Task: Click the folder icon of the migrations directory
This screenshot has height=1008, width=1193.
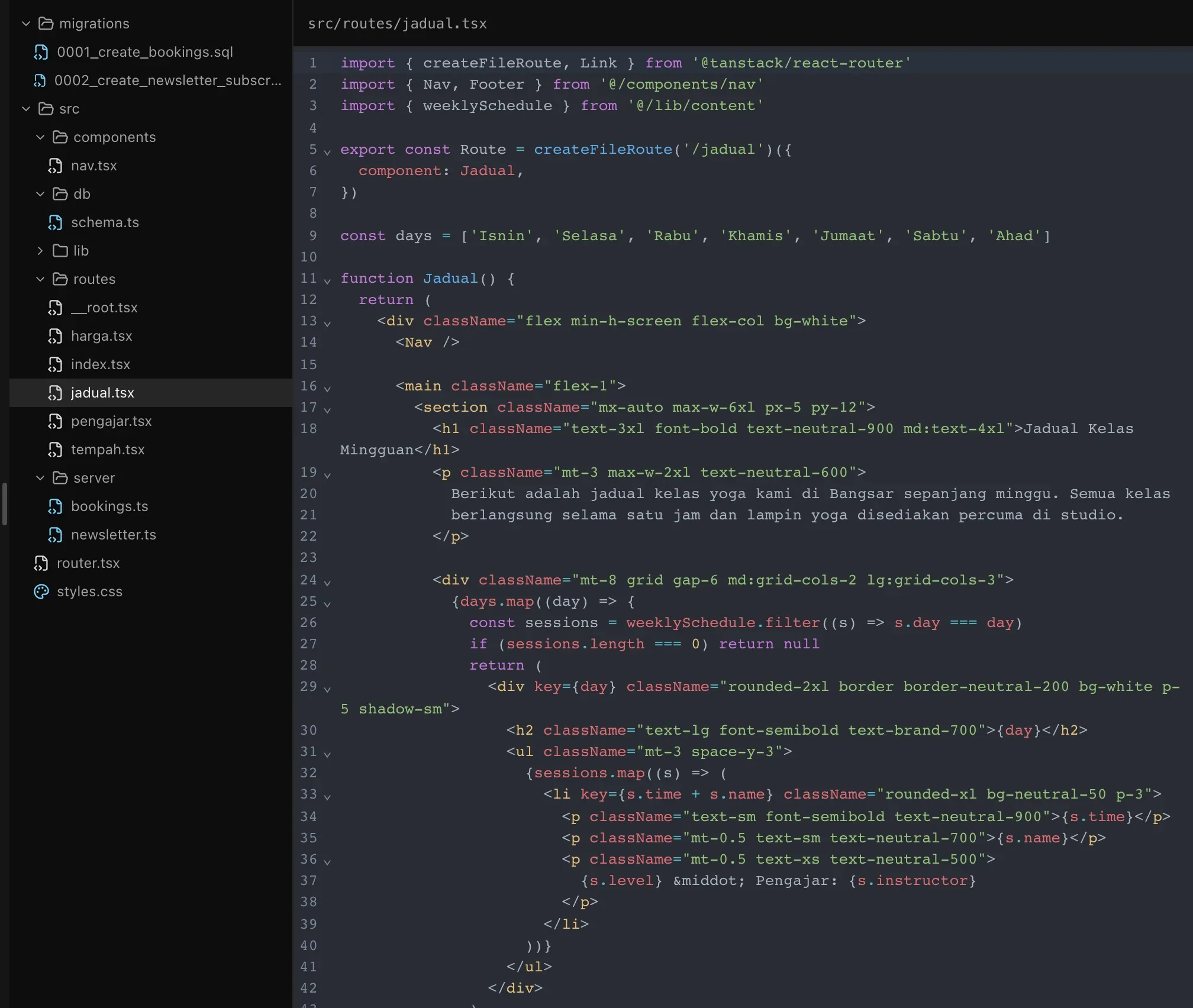Action: click(46, 24)
